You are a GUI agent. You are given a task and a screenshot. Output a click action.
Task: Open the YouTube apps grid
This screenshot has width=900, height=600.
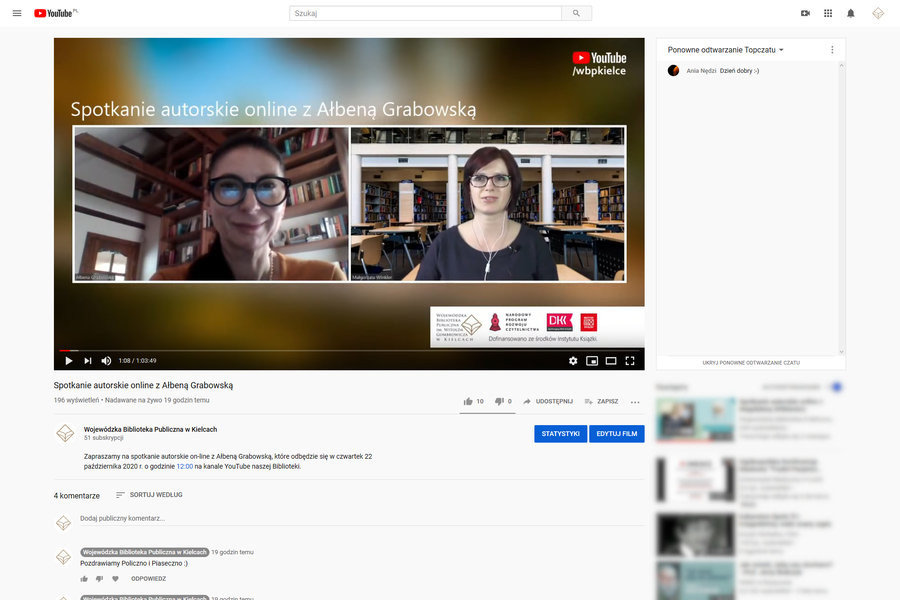(828, 13)
